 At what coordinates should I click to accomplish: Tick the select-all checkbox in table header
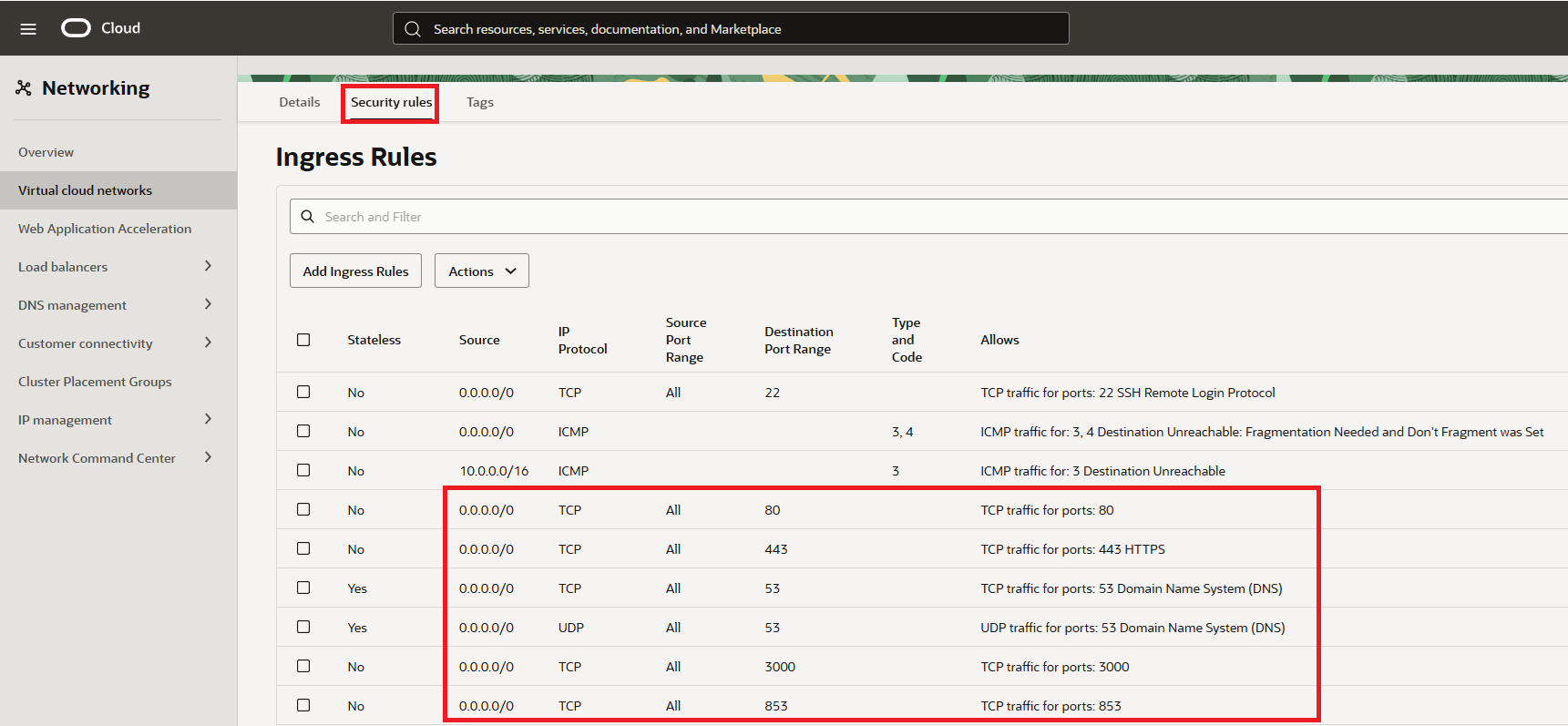pyautogui.click(x=303, y=340)
